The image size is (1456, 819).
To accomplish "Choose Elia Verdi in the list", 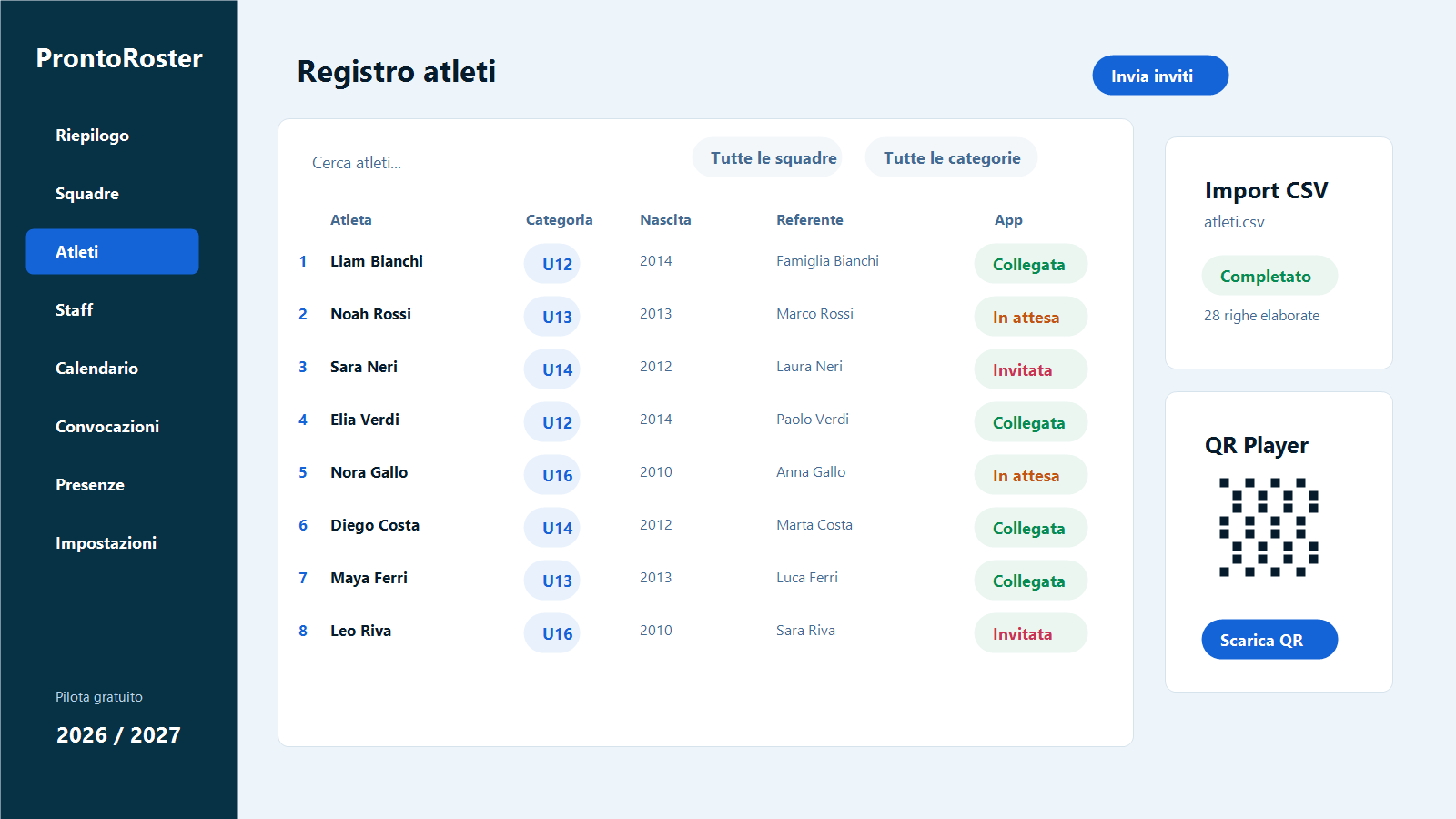I will pos(365,420).
